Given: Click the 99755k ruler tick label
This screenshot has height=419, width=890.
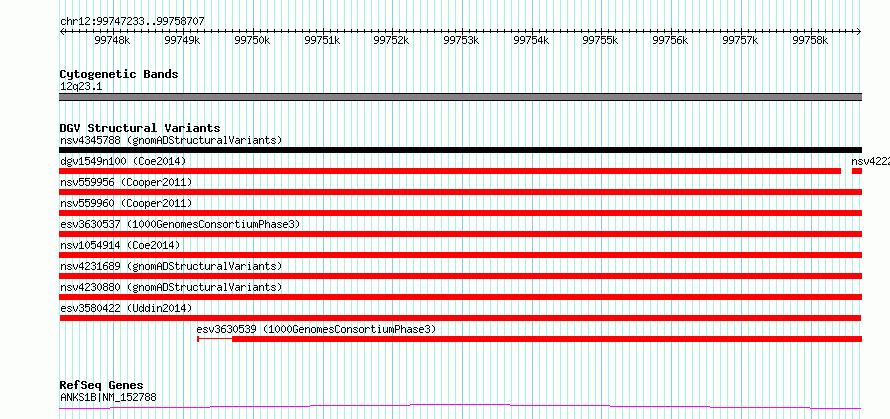Looking at the screenshot, I should 601,40.
